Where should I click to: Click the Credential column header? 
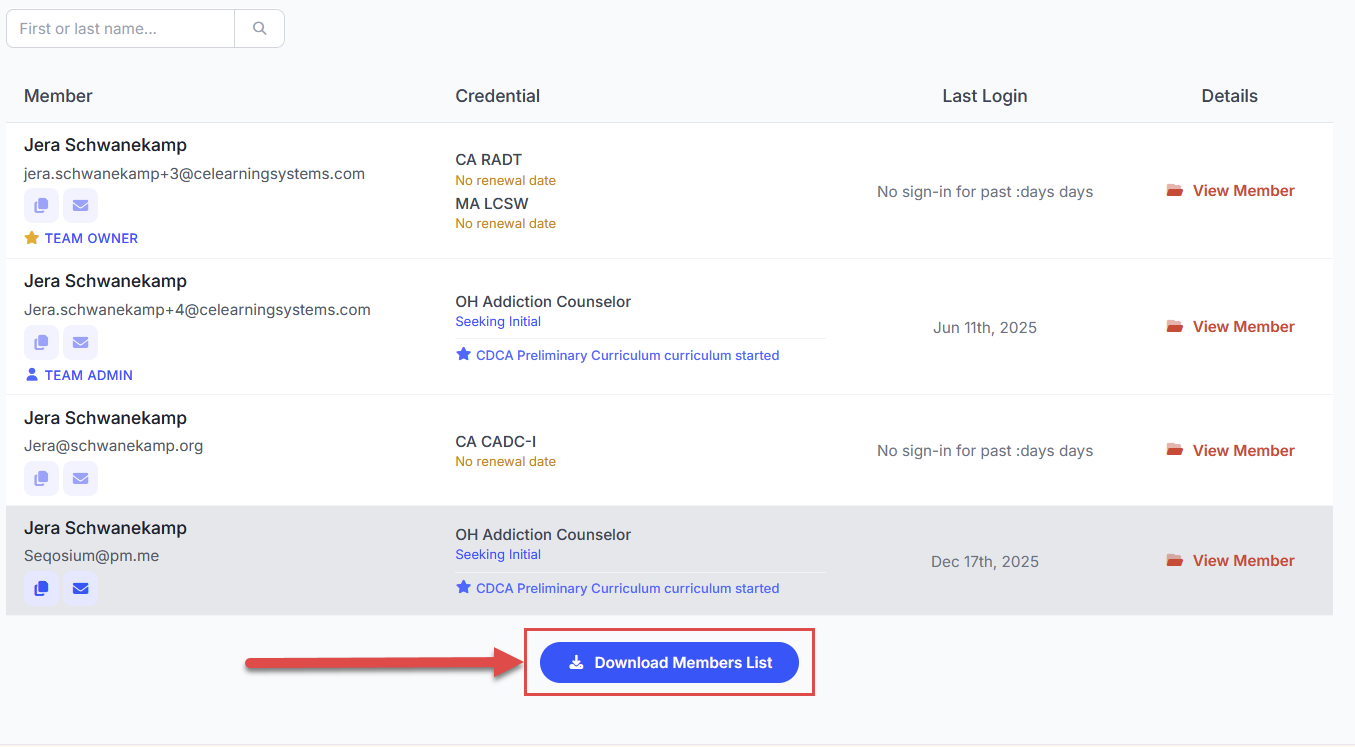pos(497,96)
